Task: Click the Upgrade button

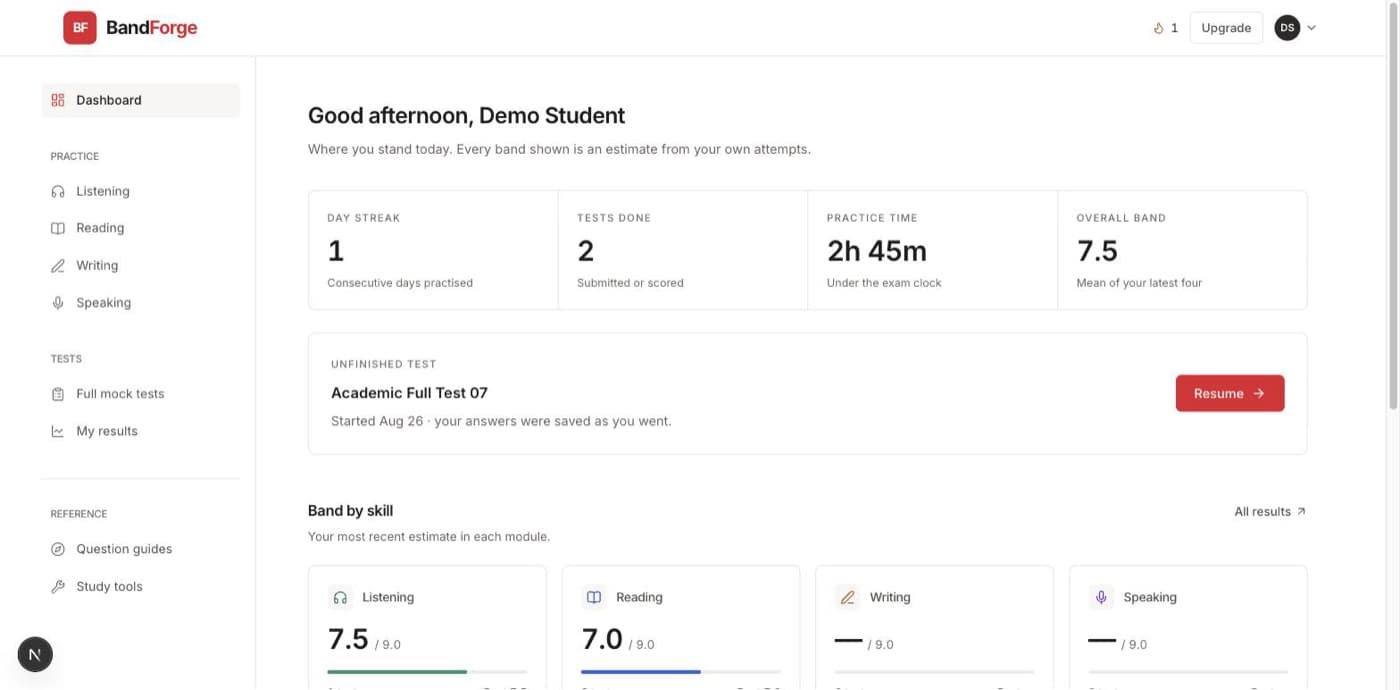Action: pyautogui.click(x=1226, y=28)
